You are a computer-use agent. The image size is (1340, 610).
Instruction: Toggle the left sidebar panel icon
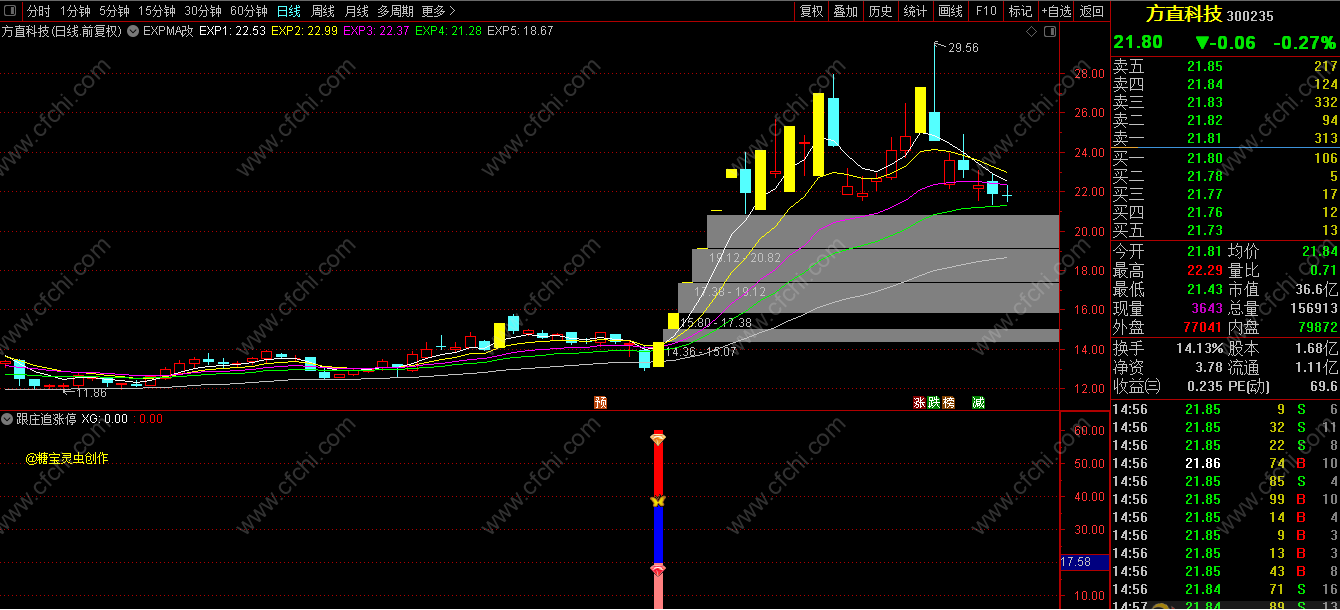pyautogui.click(x=11, y=11)
